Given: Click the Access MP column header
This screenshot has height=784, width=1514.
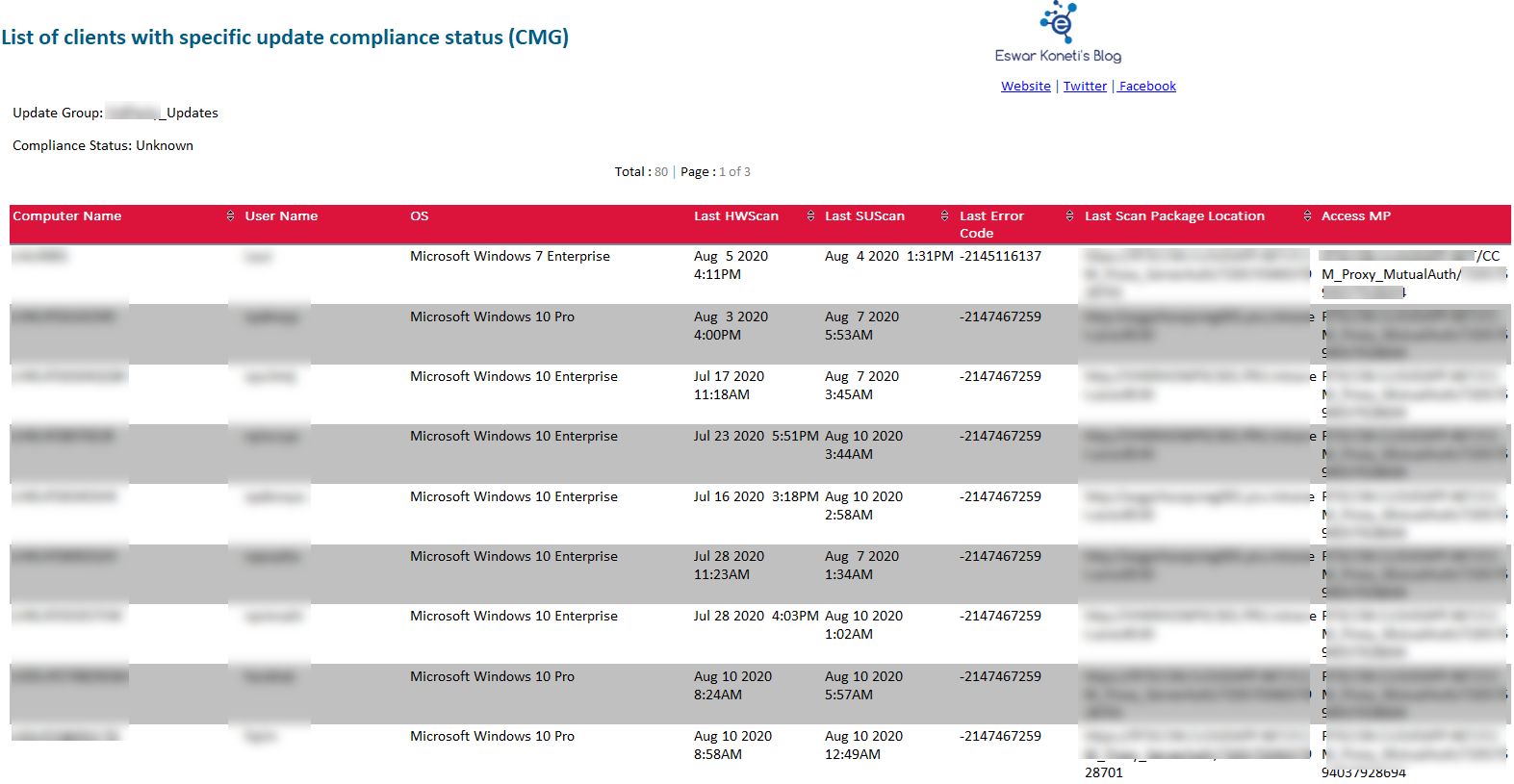Looking at the screenshot, I should tap(1355, 216).
